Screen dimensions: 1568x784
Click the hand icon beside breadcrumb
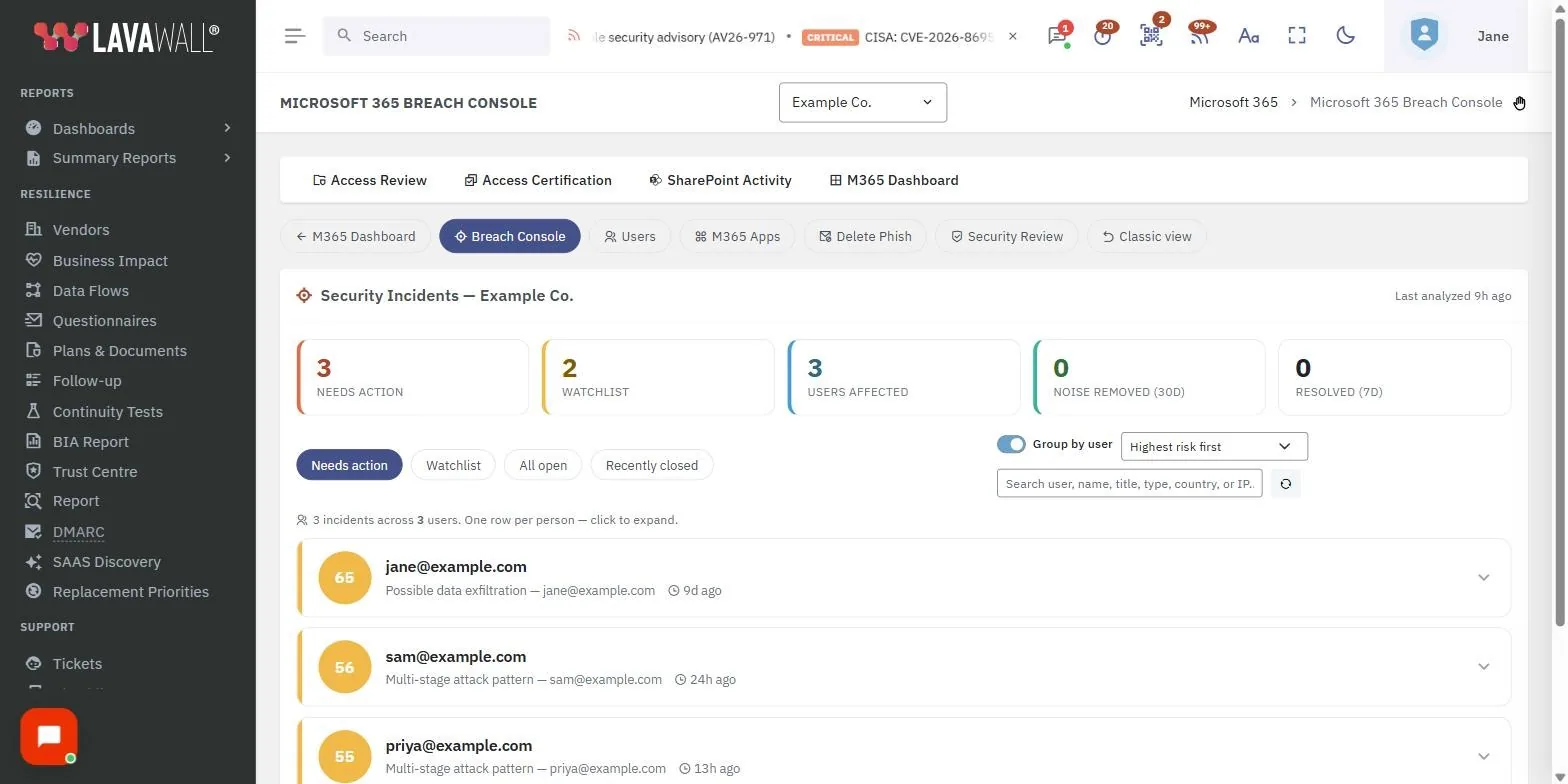1519,103
